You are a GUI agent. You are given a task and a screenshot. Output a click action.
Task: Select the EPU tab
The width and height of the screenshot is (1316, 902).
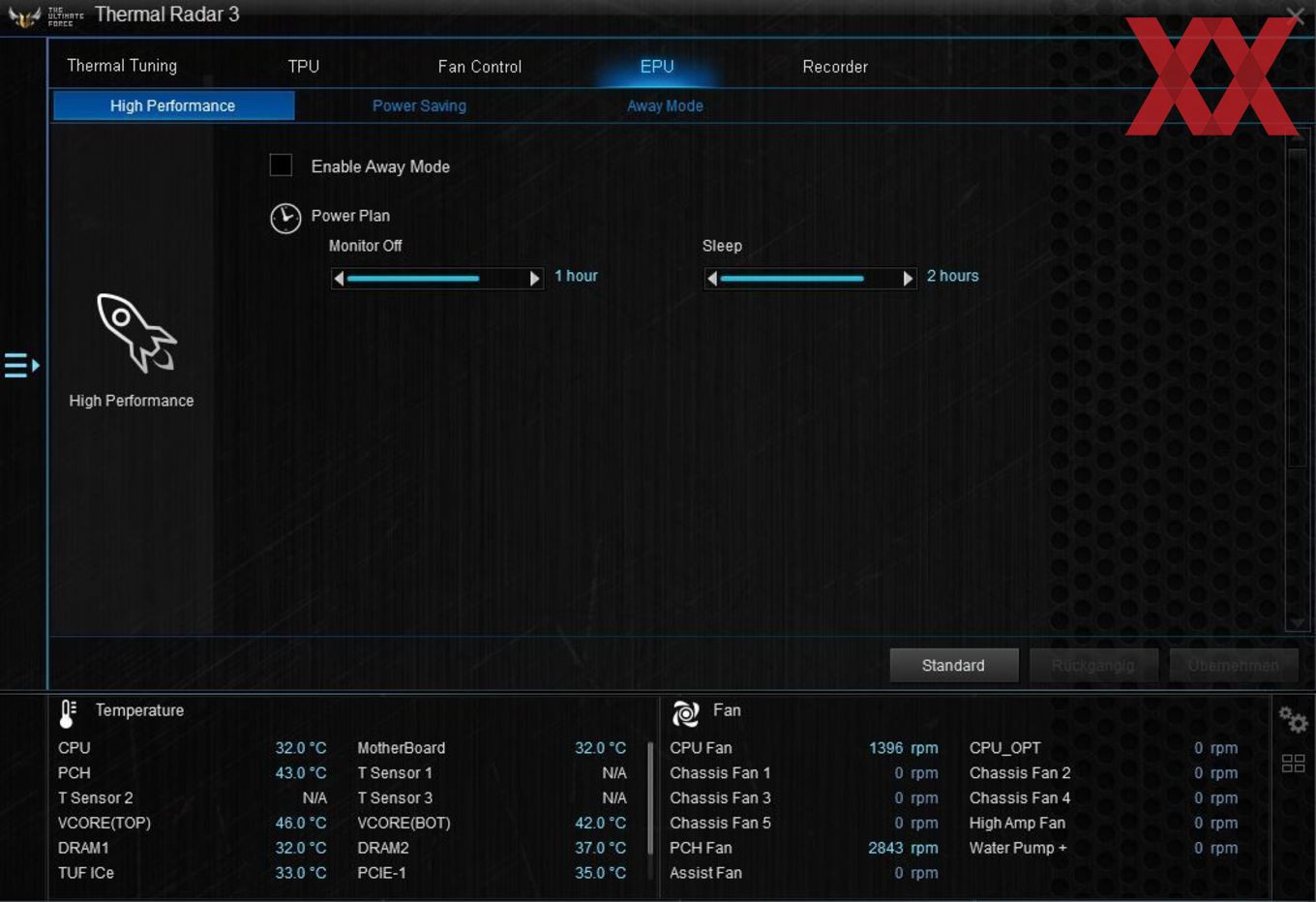657,67
